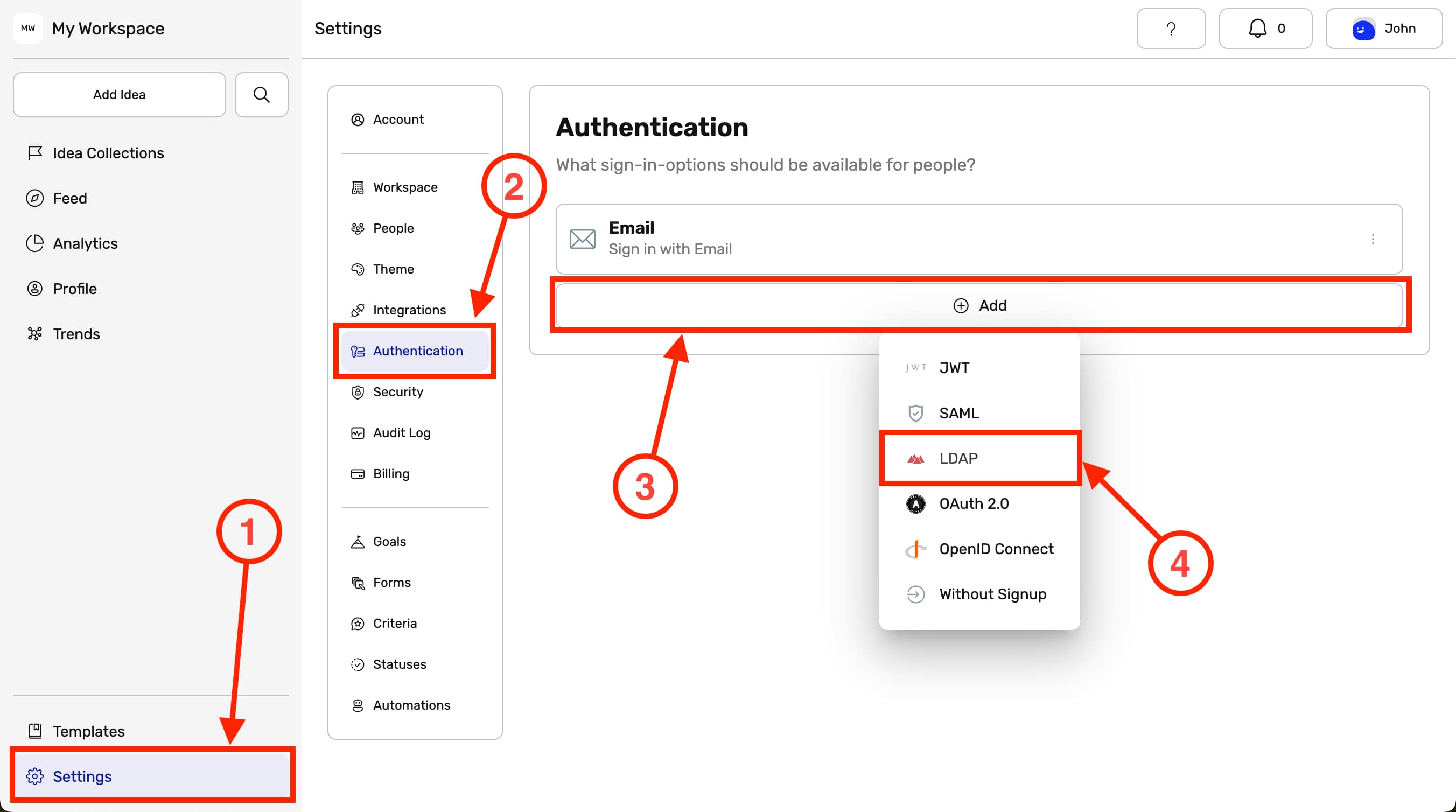This screenshot has height=812, width=1456.
Task: Click the Search icon in workspace
Action: point(261,95)
